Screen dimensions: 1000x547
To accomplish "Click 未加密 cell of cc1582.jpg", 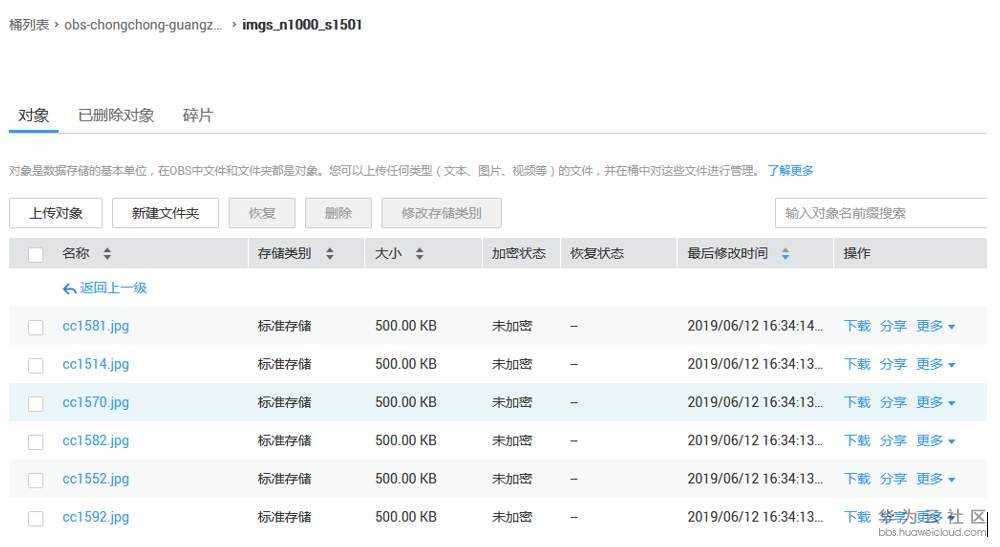I will coord(511,441).
